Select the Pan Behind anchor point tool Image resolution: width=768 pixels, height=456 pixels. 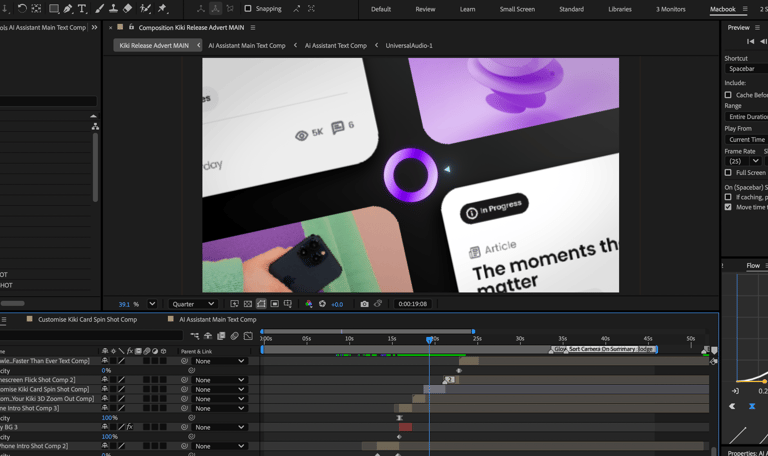[36, 8]
